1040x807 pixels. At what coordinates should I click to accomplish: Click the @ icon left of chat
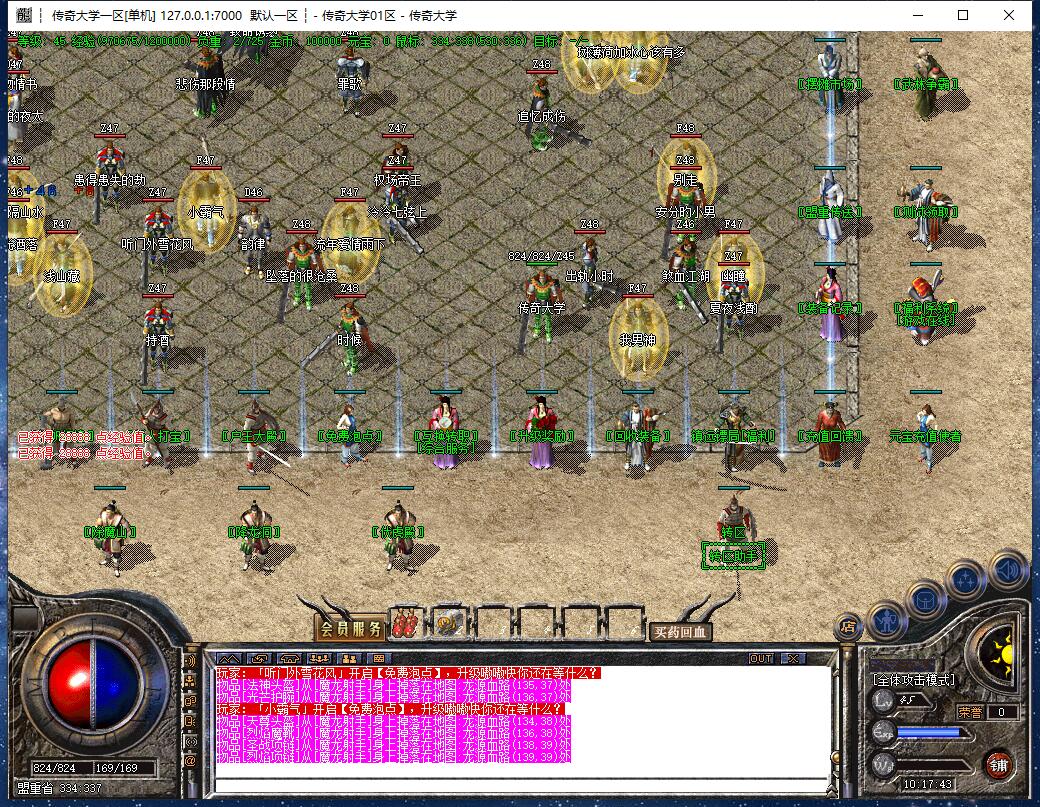tap(190, 761)
